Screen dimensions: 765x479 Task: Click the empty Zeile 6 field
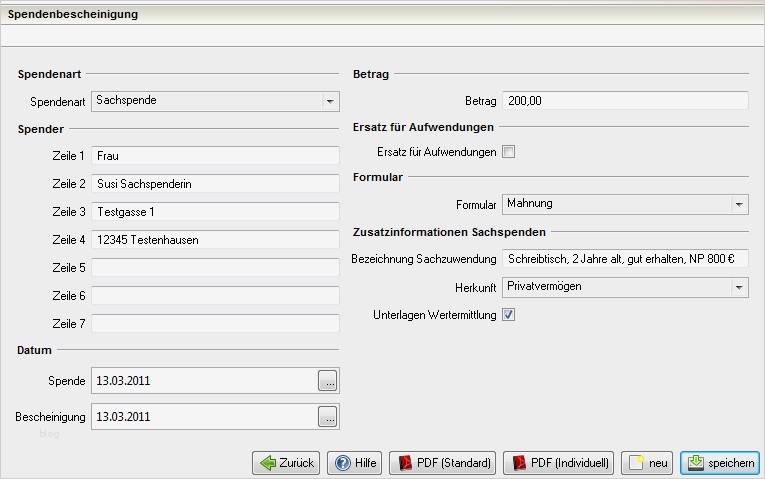215,296
